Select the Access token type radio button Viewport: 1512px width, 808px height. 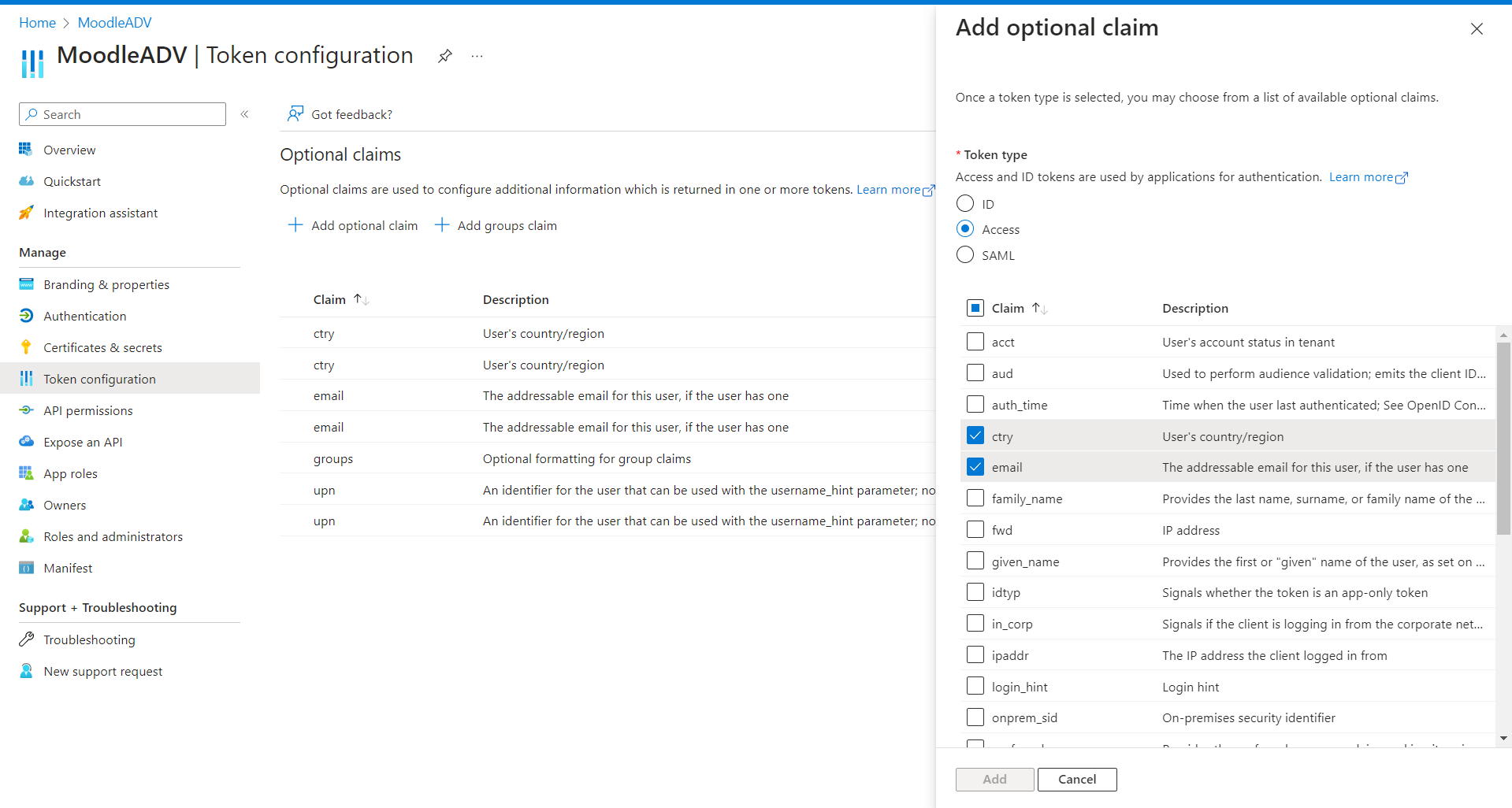coord(965,228)
